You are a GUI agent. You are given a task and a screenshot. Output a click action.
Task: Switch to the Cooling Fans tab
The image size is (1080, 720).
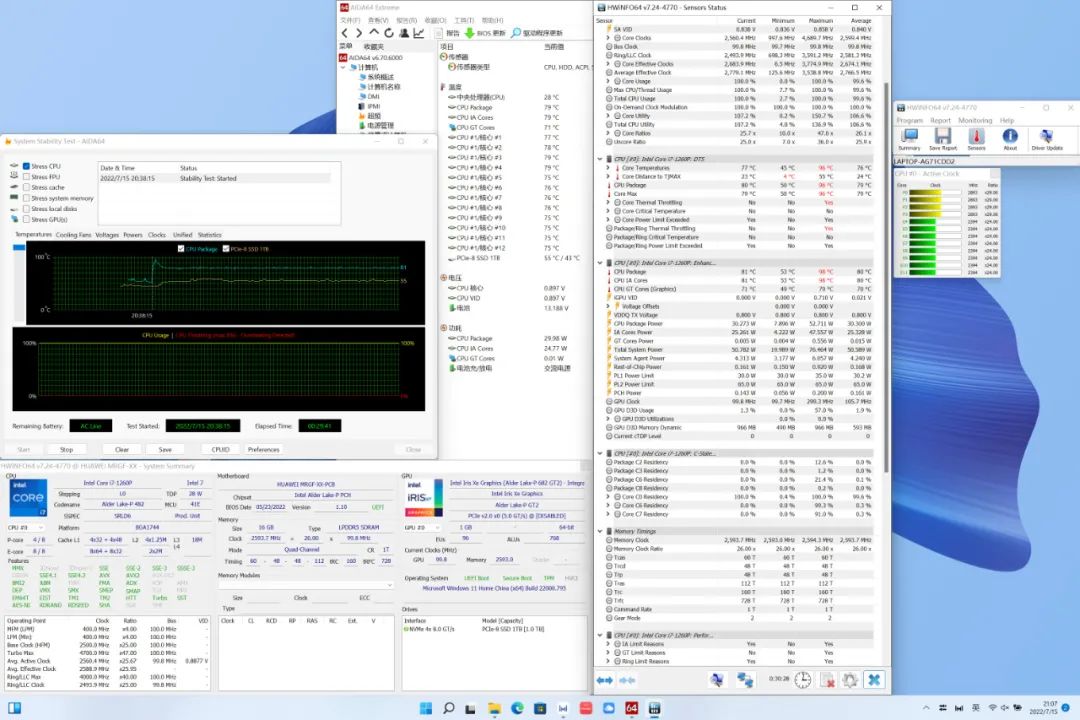(73, 235)
